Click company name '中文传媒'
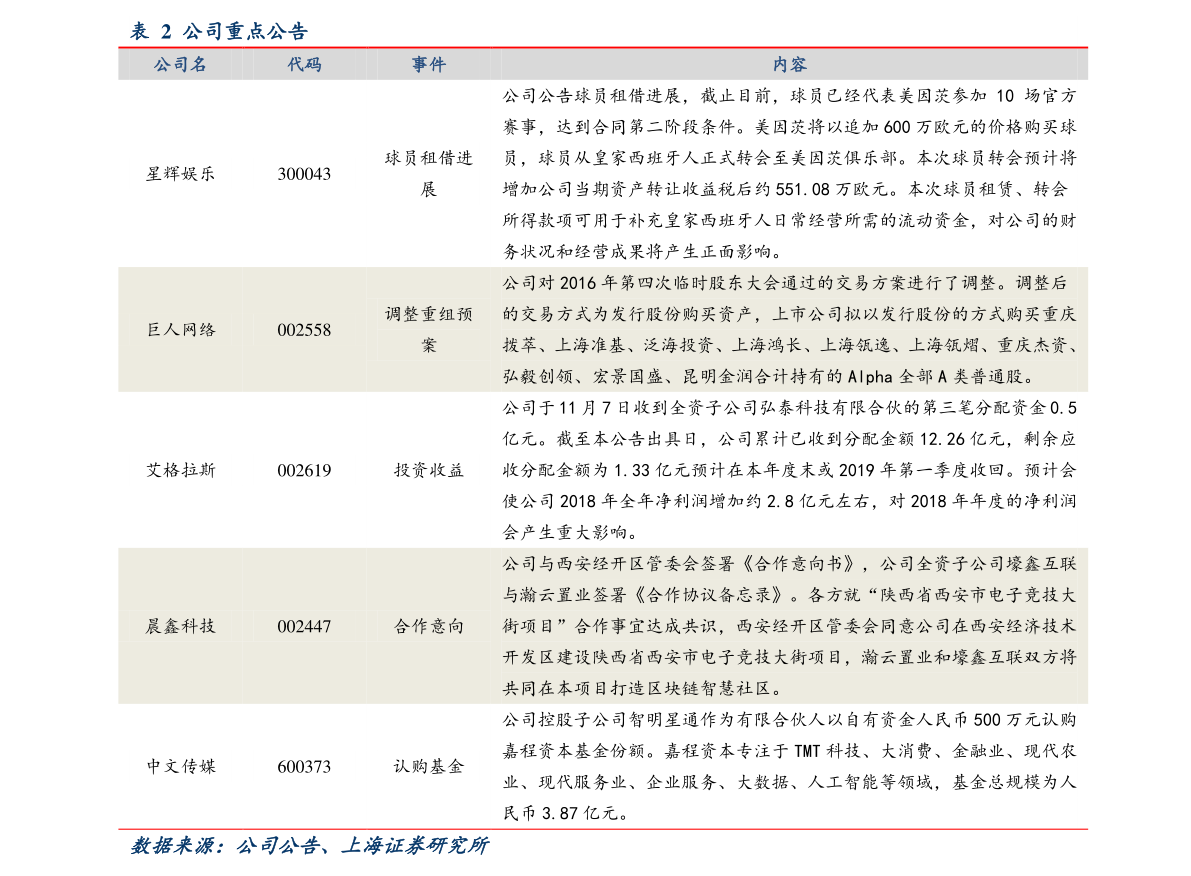The image size is (1191, 876). point(181,767)
